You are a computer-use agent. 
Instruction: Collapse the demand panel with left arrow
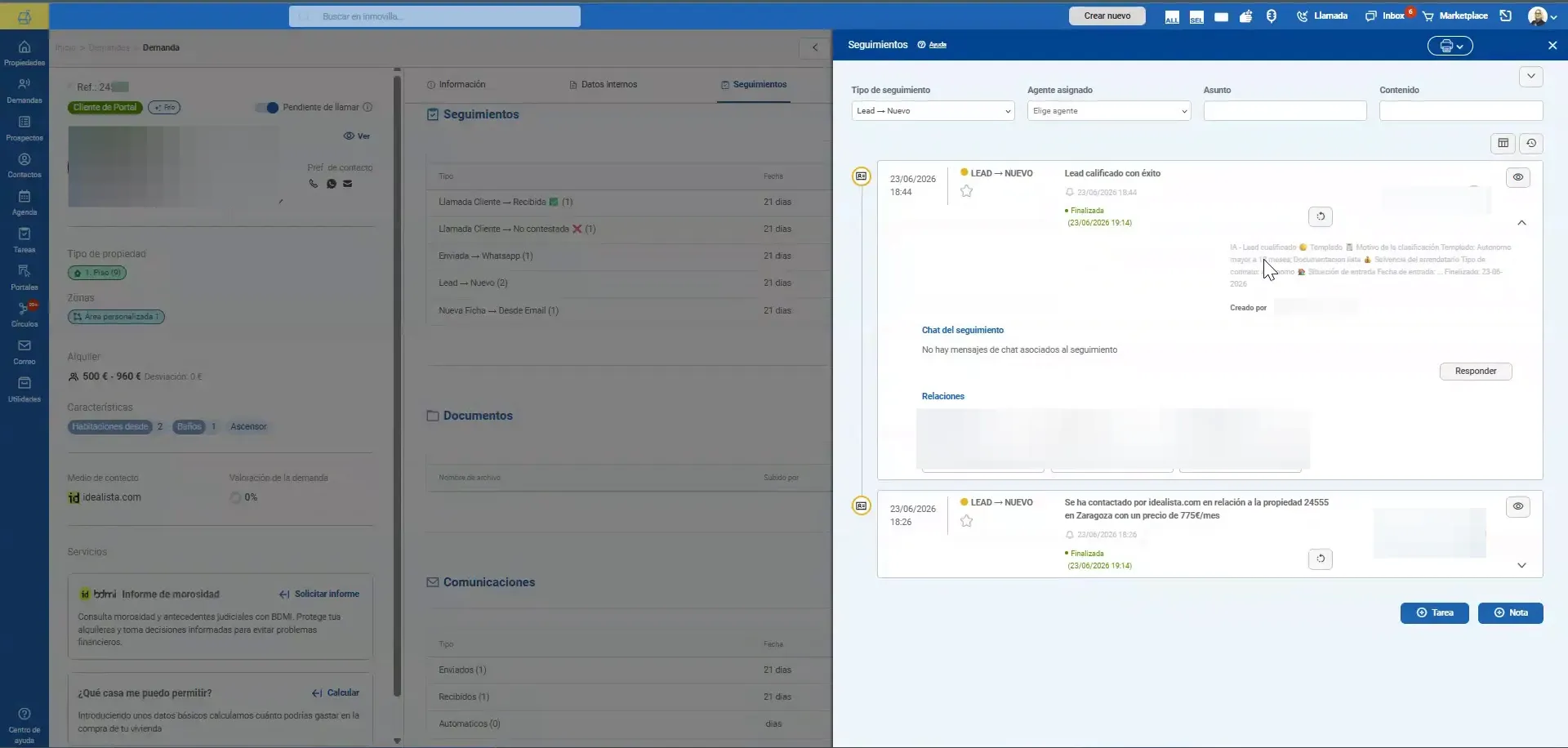coord(815,47)
